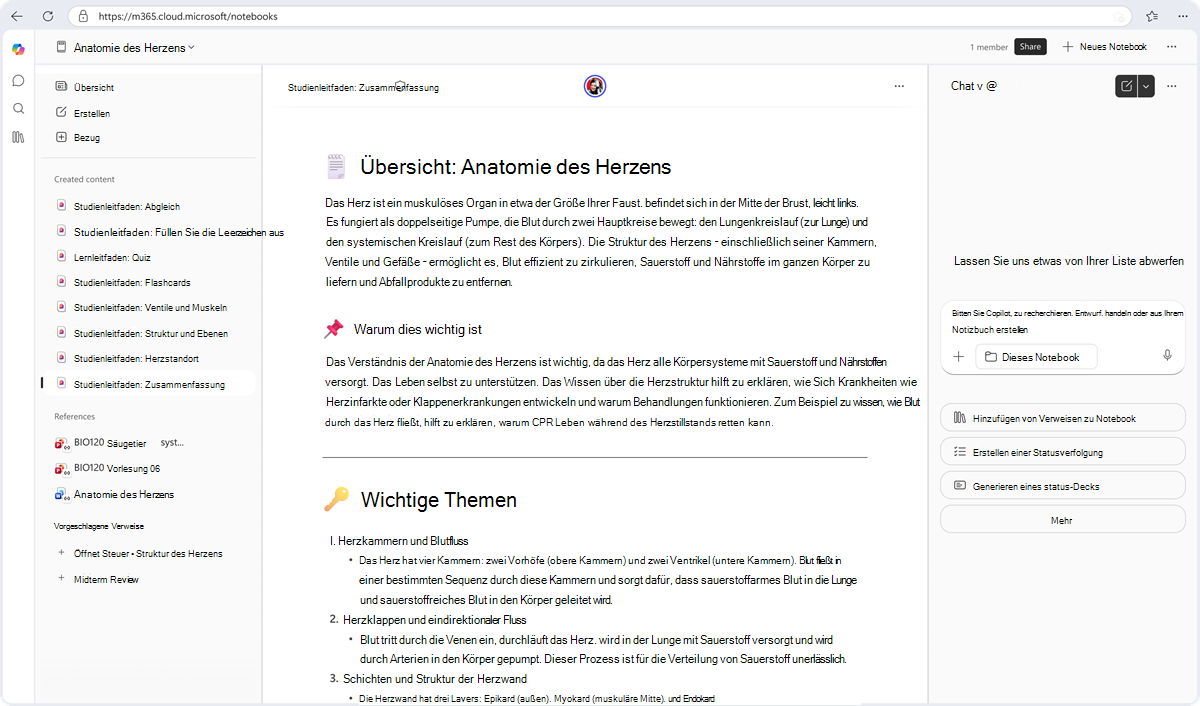1200x706 pixels.
Task: Select Studienleitfaden: Zusammenfassung in sidebar
Action: click(x=148, y=384)
